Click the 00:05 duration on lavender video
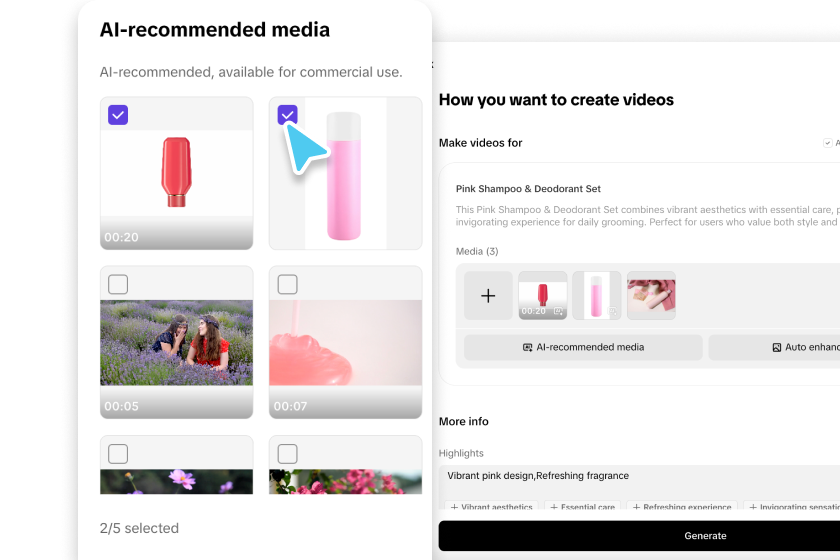The height and width of the screenshot is (560, 840). point(121,407)
